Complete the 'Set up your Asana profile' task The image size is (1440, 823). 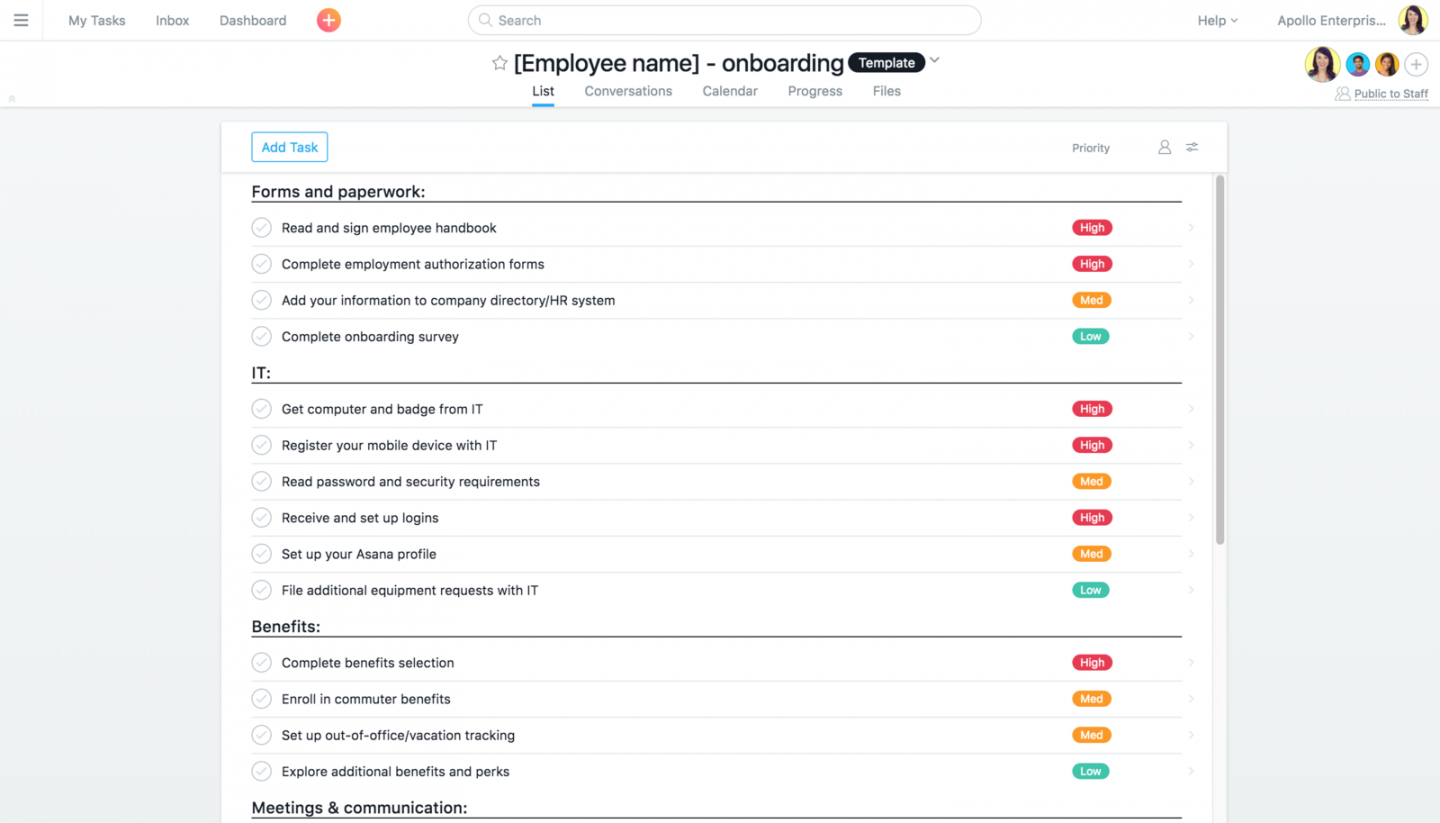261,554
